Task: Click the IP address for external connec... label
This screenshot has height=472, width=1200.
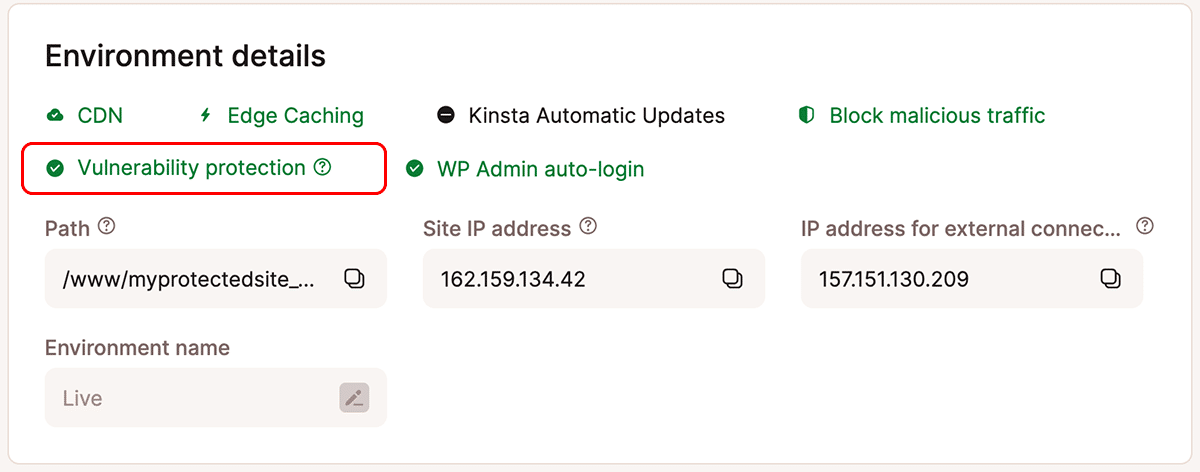Action: 961,228
